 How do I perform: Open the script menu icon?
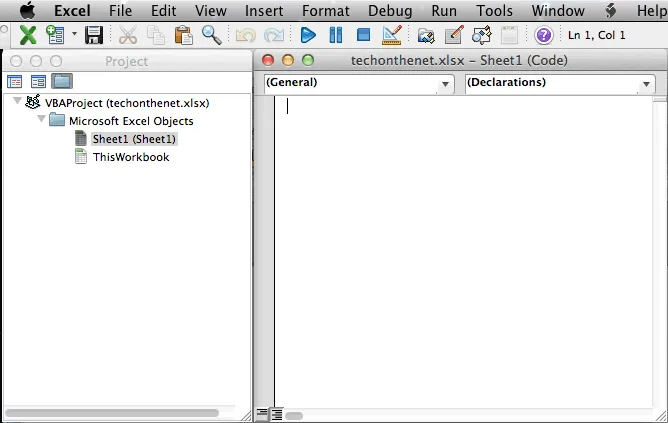point(611,10)
